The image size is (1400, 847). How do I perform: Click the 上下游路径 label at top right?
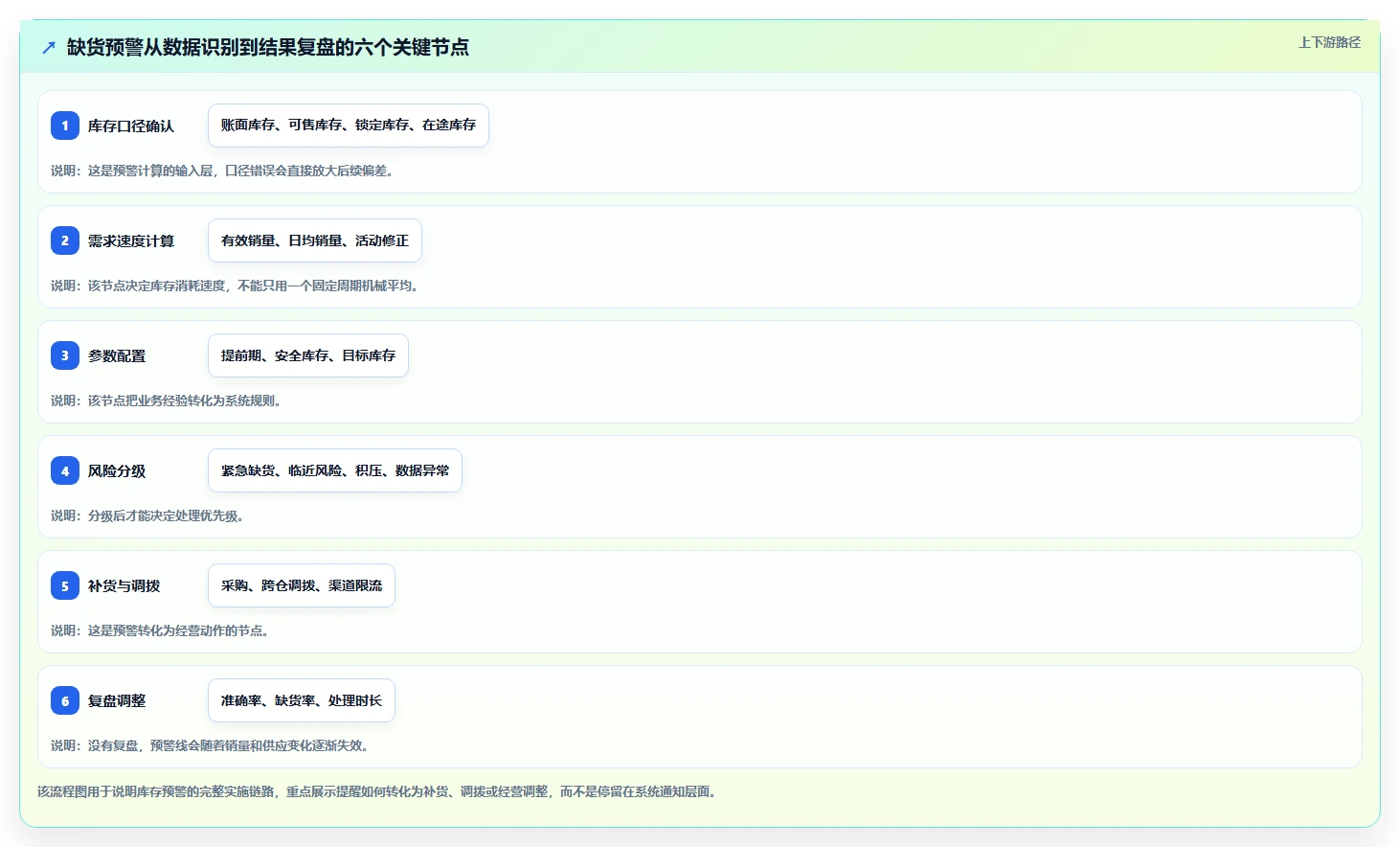(x=1329, y=42)
